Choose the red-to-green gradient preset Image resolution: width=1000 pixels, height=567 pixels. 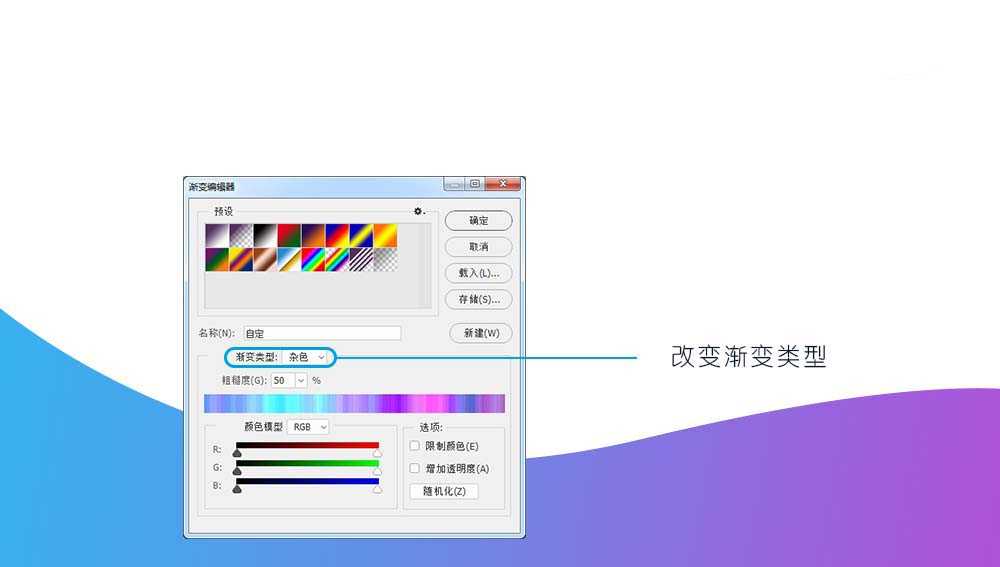pyautogui.click(x=289, y=235)
